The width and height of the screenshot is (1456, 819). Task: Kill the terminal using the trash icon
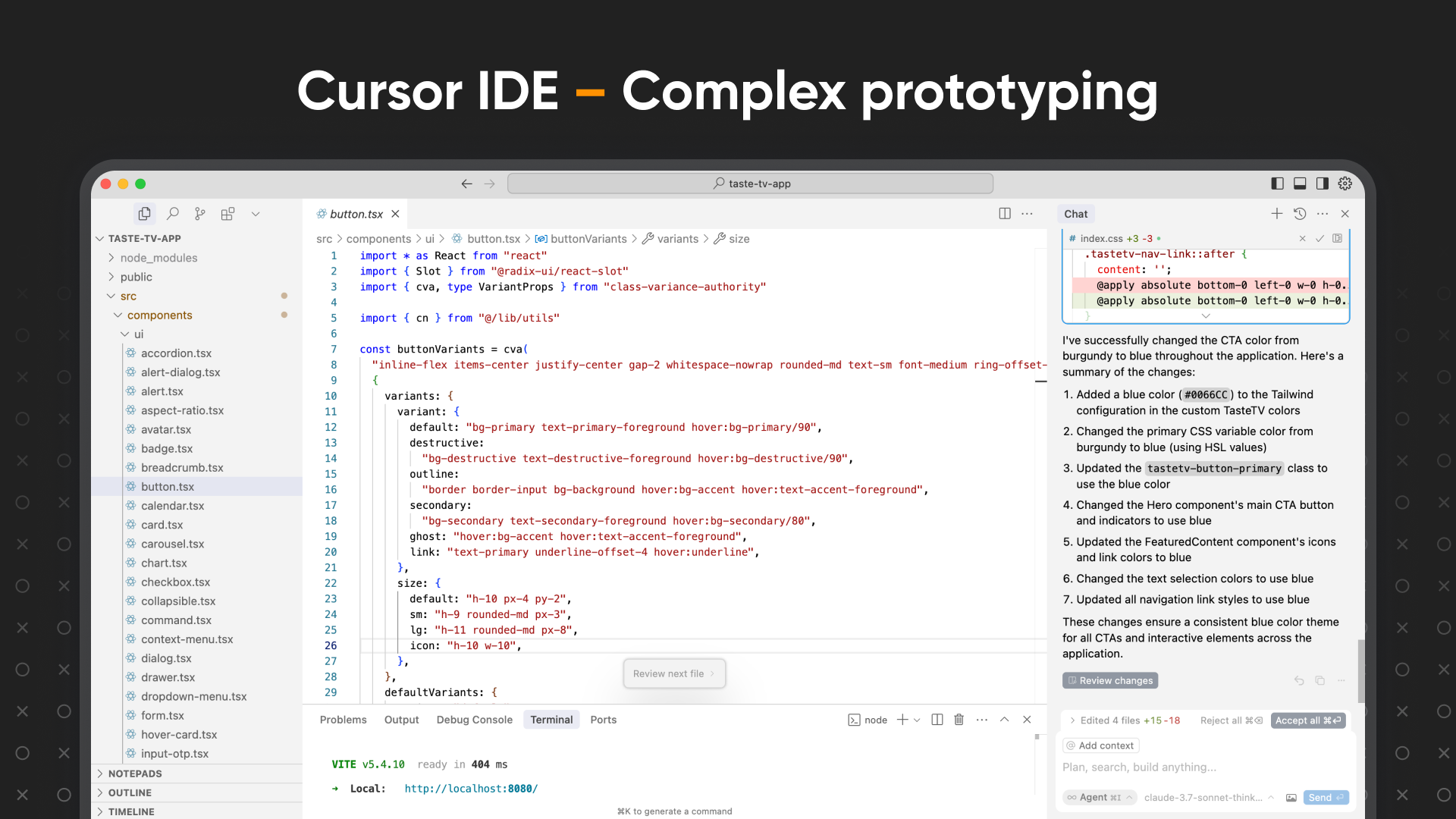(x=959, y=719)
